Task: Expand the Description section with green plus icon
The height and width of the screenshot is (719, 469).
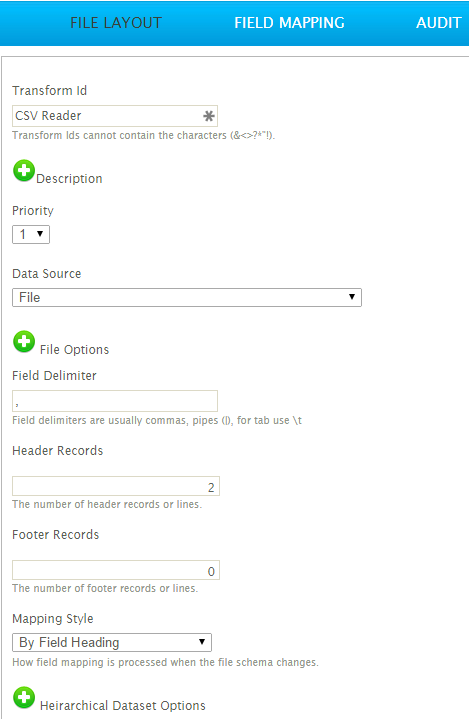Action: [24, 171]
